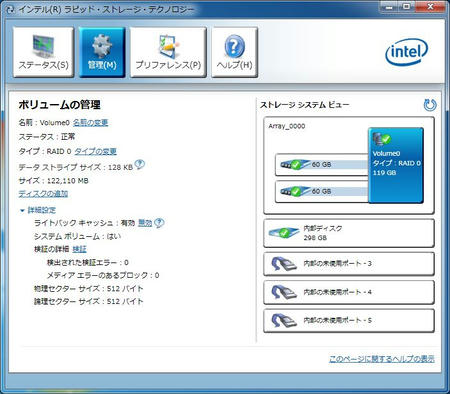This screenshot has width=450, height=394.
Task: Open the ヘルプ(H) tab
Action: [235, 52]
